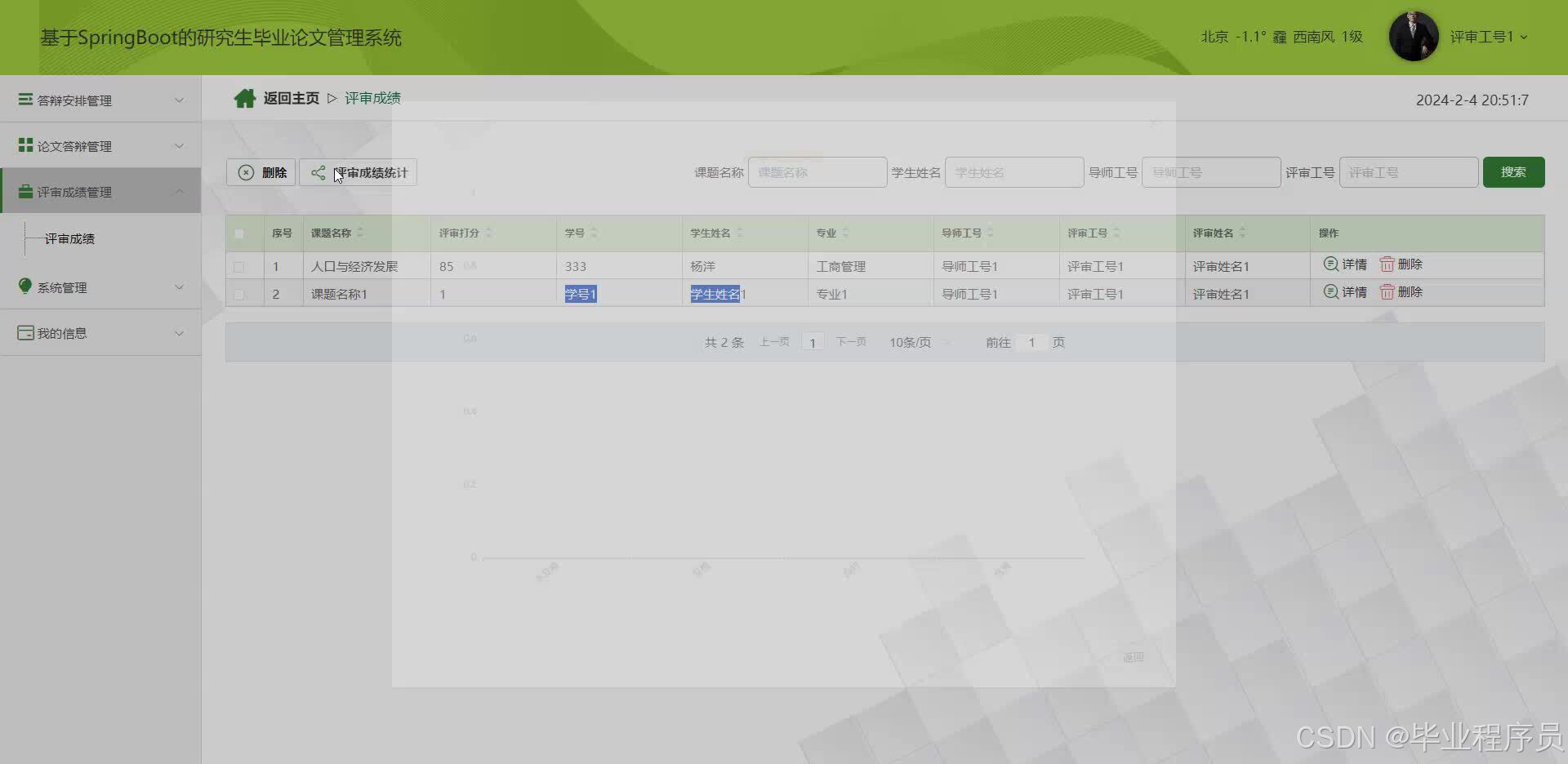The height and width of the screenshot is (764, 1568).
Task: Sort by the 导师工号 column arrows
Action: click(990, 233)
